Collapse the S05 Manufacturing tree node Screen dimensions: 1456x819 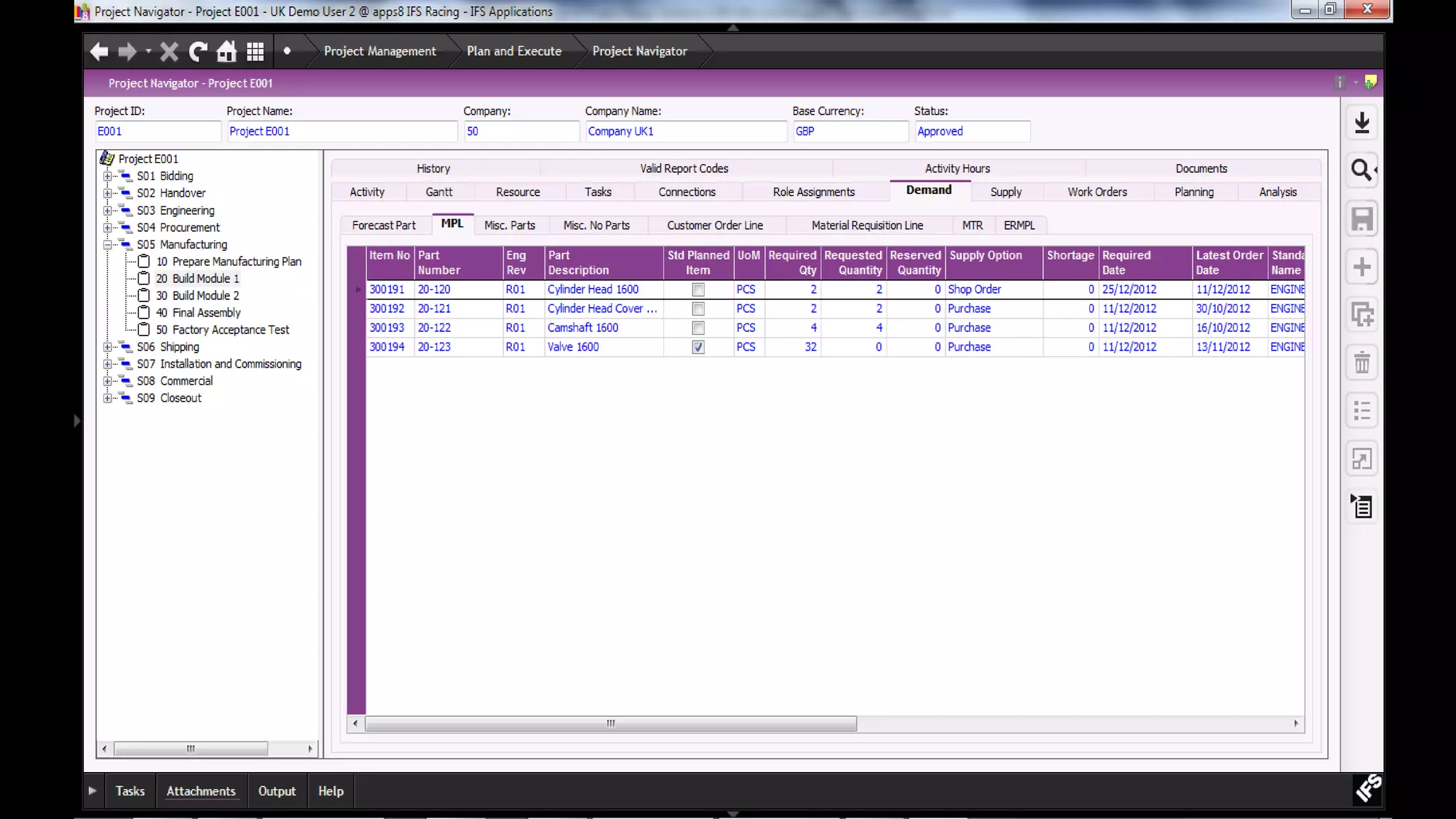coord(107,245)
